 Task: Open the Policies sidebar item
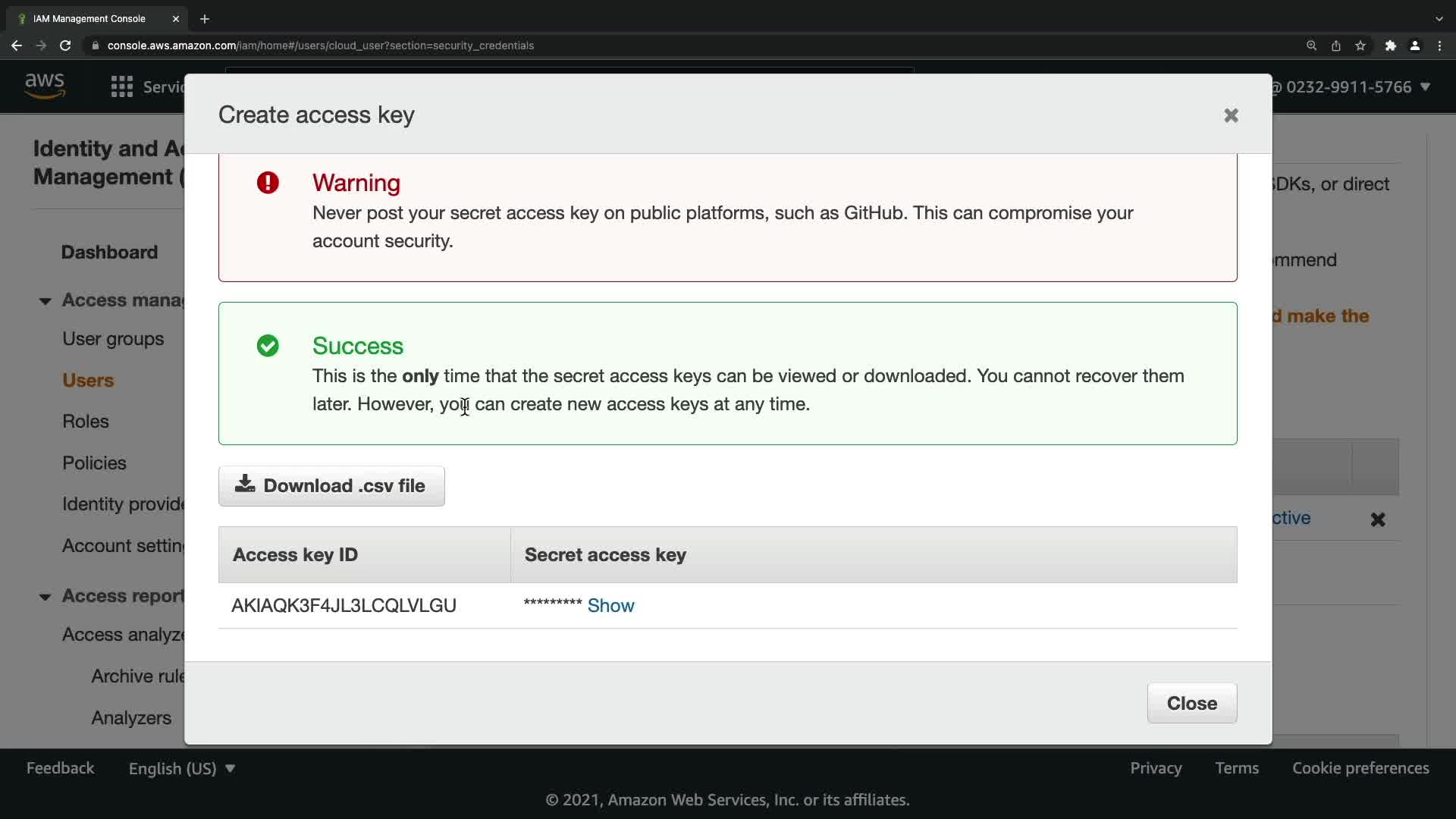pos(94,463)
